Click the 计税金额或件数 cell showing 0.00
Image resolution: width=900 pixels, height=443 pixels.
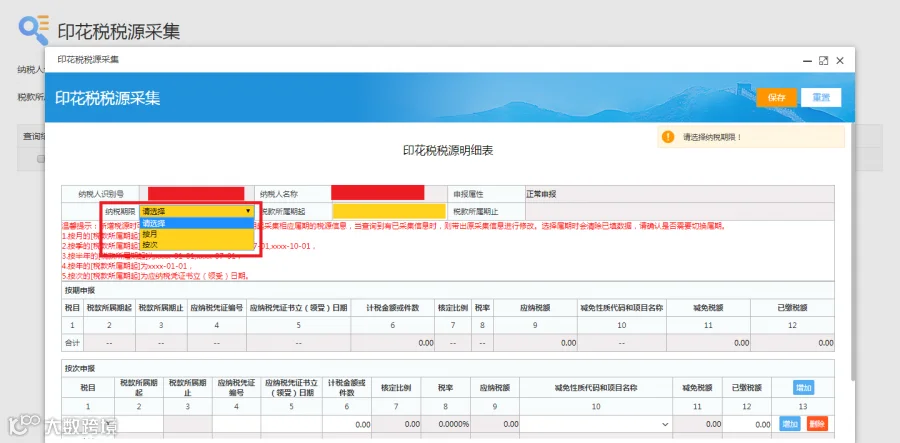click(x=346, y=425)
